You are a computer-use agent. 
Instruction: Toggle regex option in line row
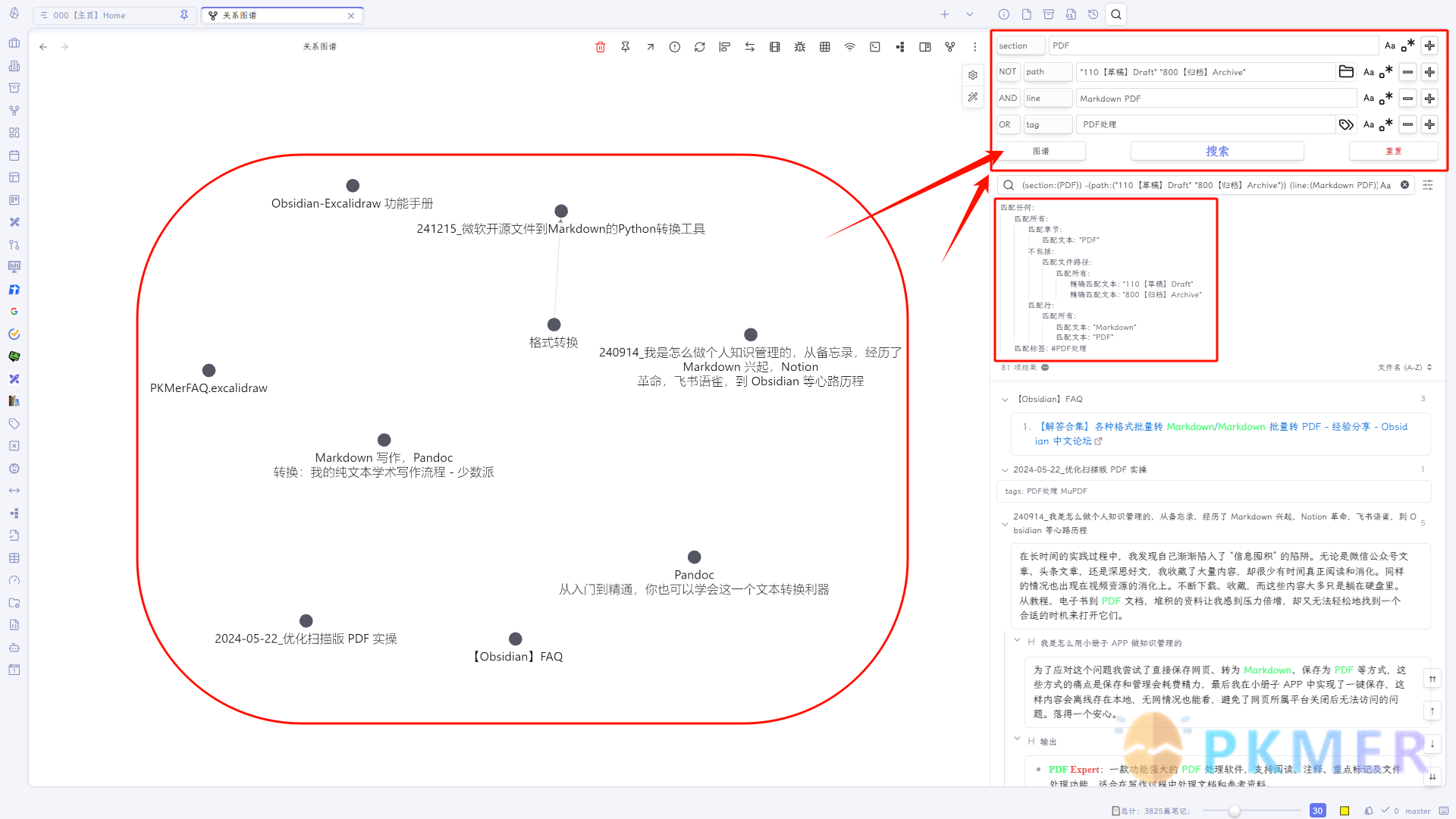[x=1386, y=99]
